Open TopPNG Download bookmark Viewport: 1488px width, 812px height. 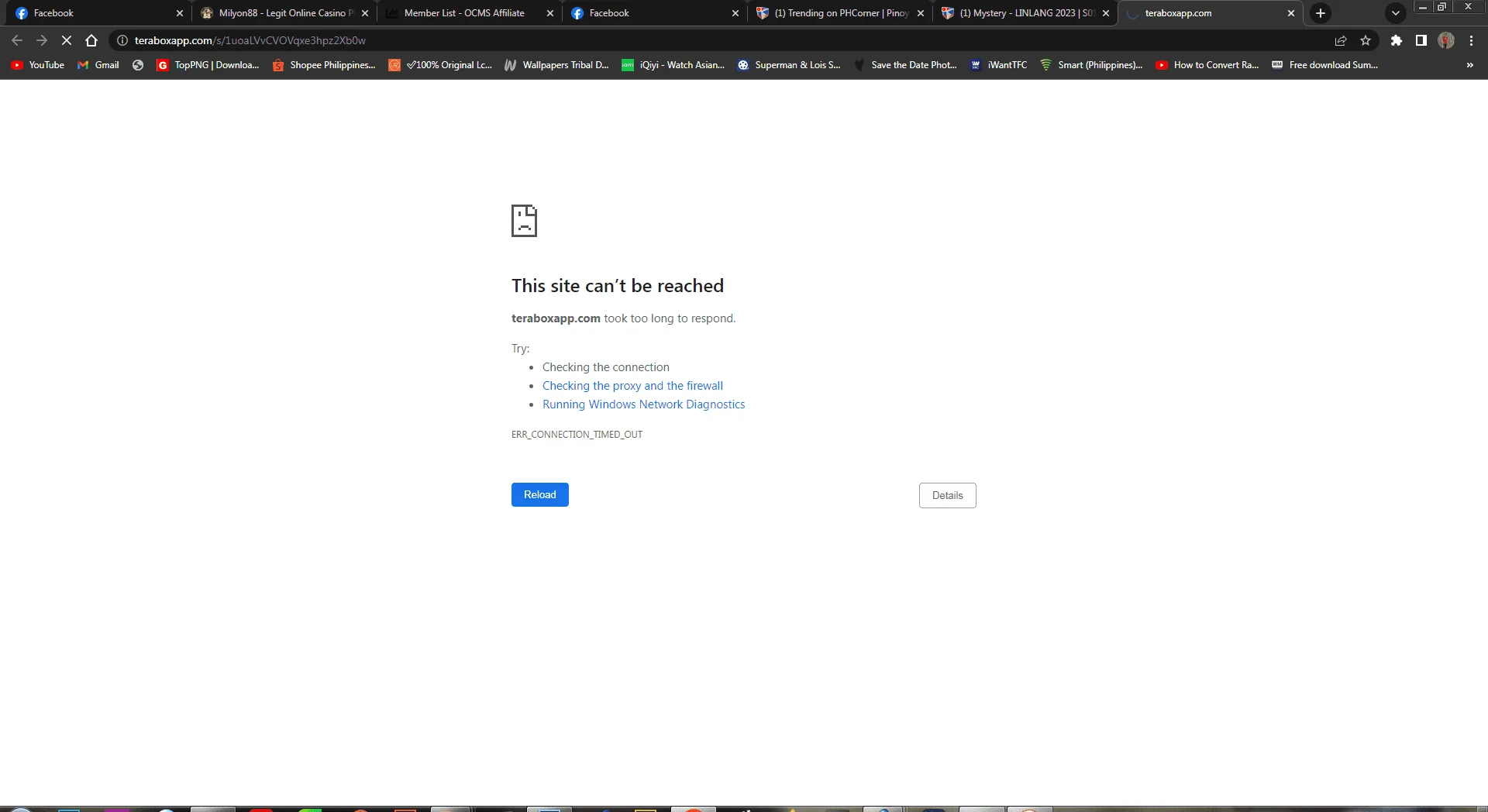(208, 65)
